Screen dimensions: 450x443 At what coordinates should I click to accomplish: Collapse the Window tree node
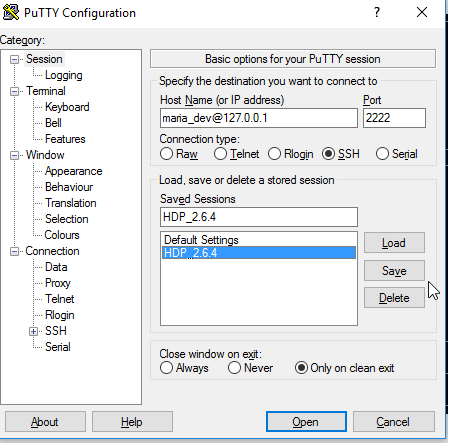coord(14,155)
